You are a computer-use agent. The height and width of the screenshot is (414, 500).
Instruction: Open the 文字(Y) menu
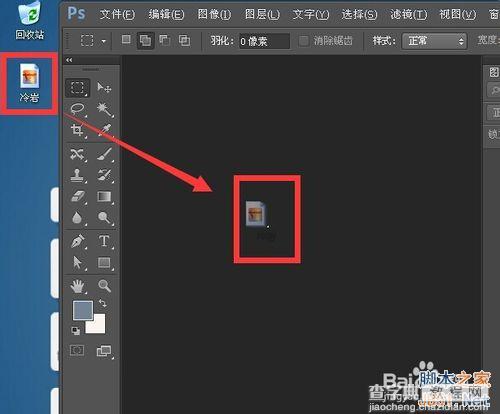coord(311,14)
